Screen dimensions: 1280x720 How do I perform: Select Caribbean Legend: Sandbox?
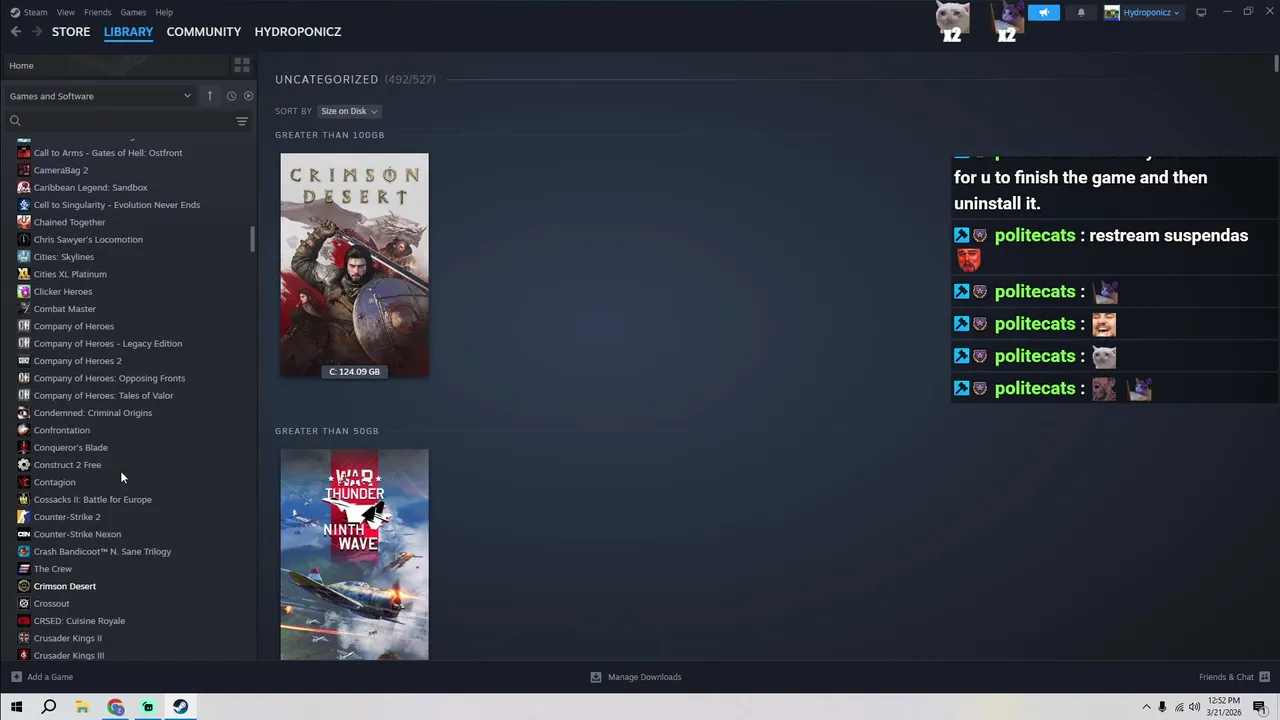[90, 188]
